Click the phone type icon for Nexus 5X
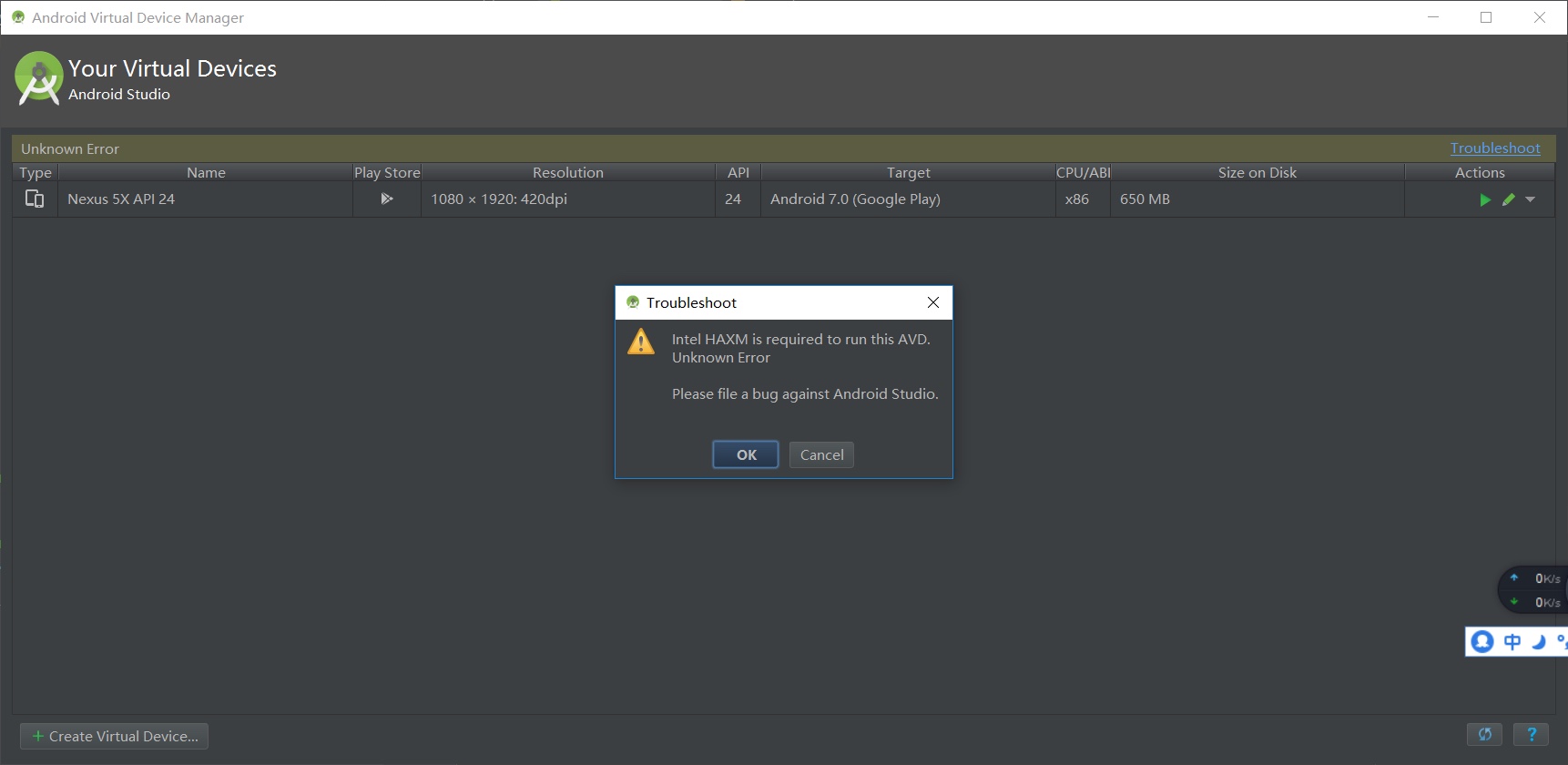The height and width of the screenshot is (765, 1568). (35, 199)
